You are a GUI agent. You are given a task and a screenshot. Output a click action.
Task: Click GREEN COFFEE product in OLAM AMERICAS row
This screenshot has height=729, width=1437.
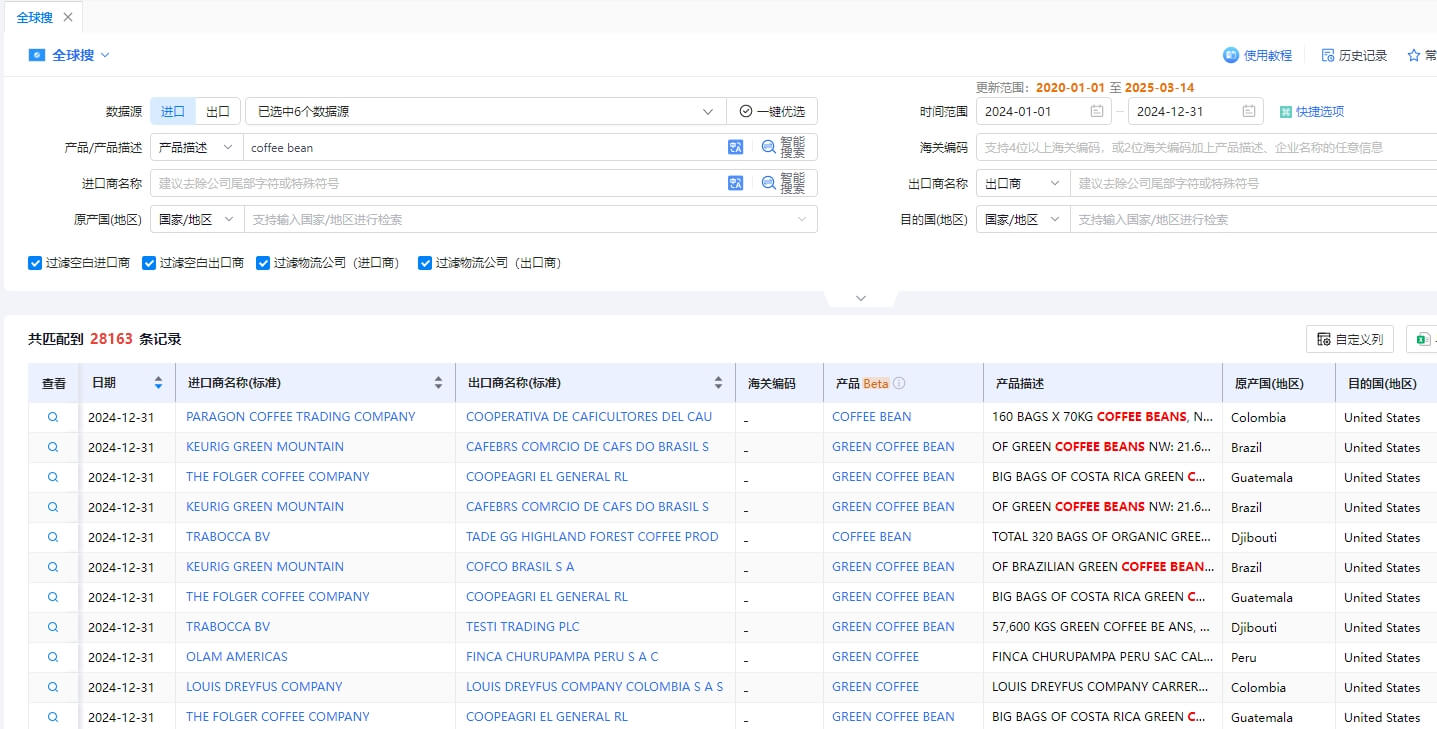click(x=875, y=657)
